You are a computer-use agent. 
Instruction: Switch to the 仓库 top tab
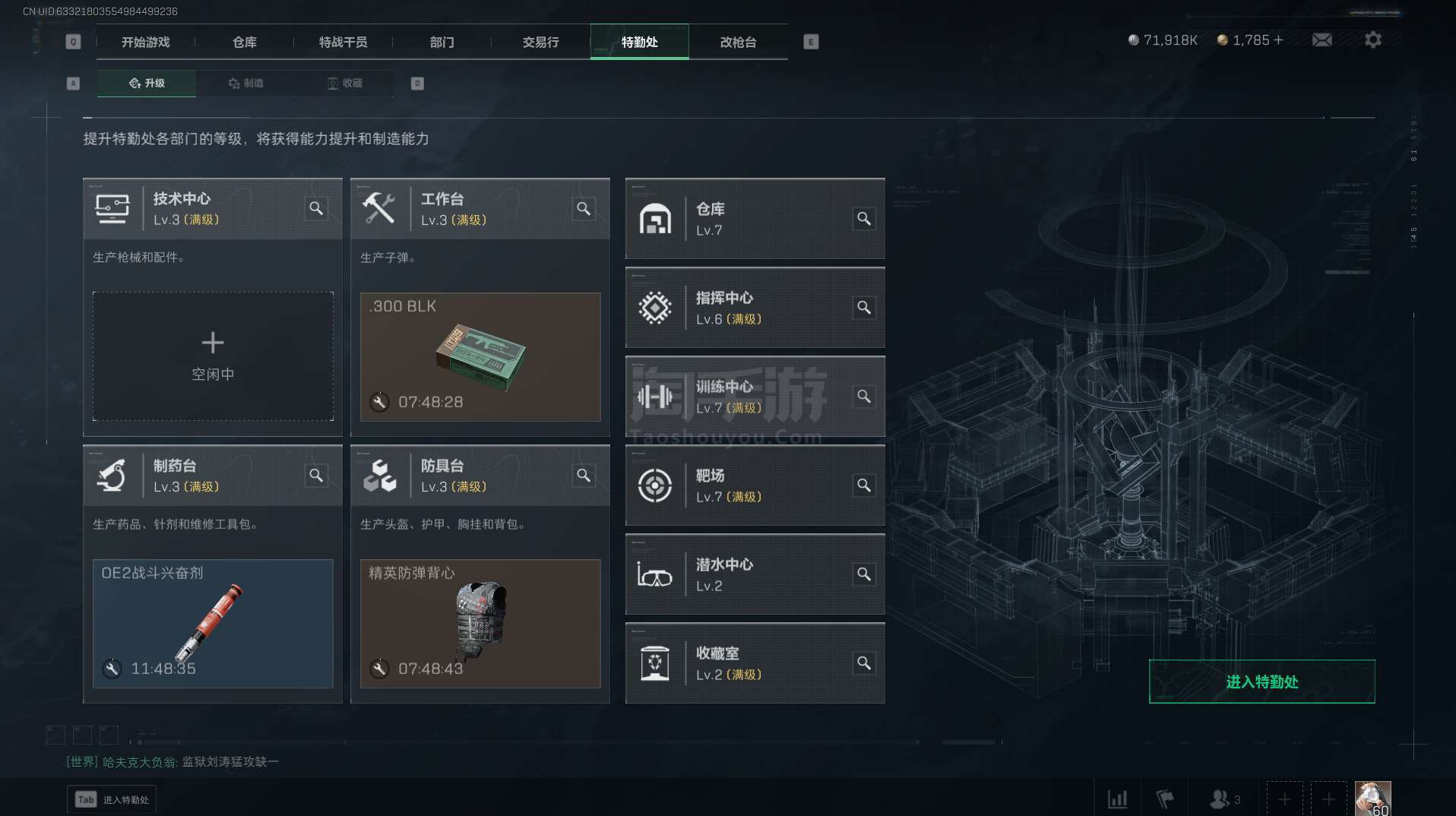pos(244,42)
